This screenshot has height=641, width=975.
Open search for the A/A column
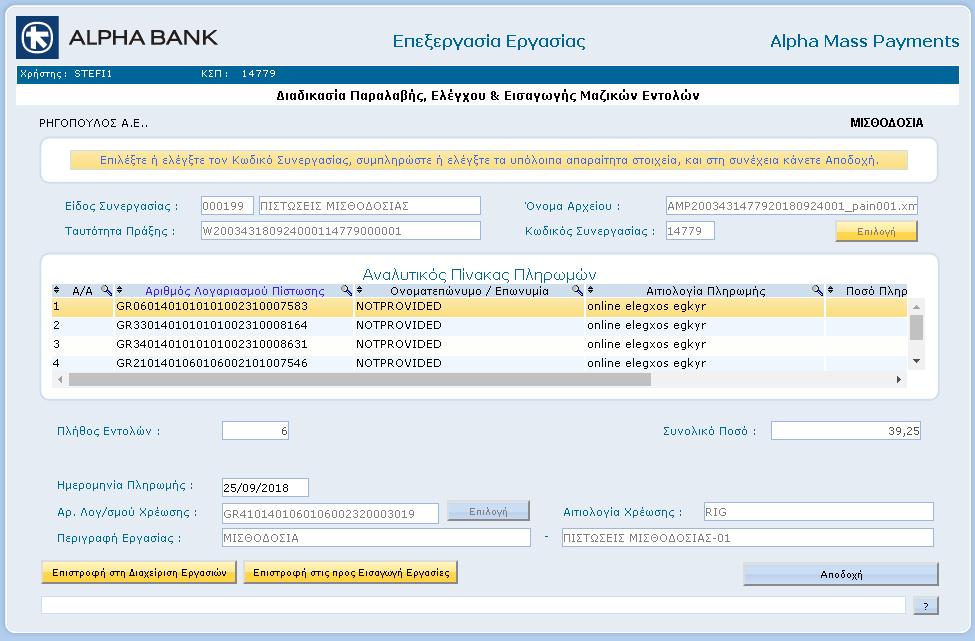(x=106, y=290)
